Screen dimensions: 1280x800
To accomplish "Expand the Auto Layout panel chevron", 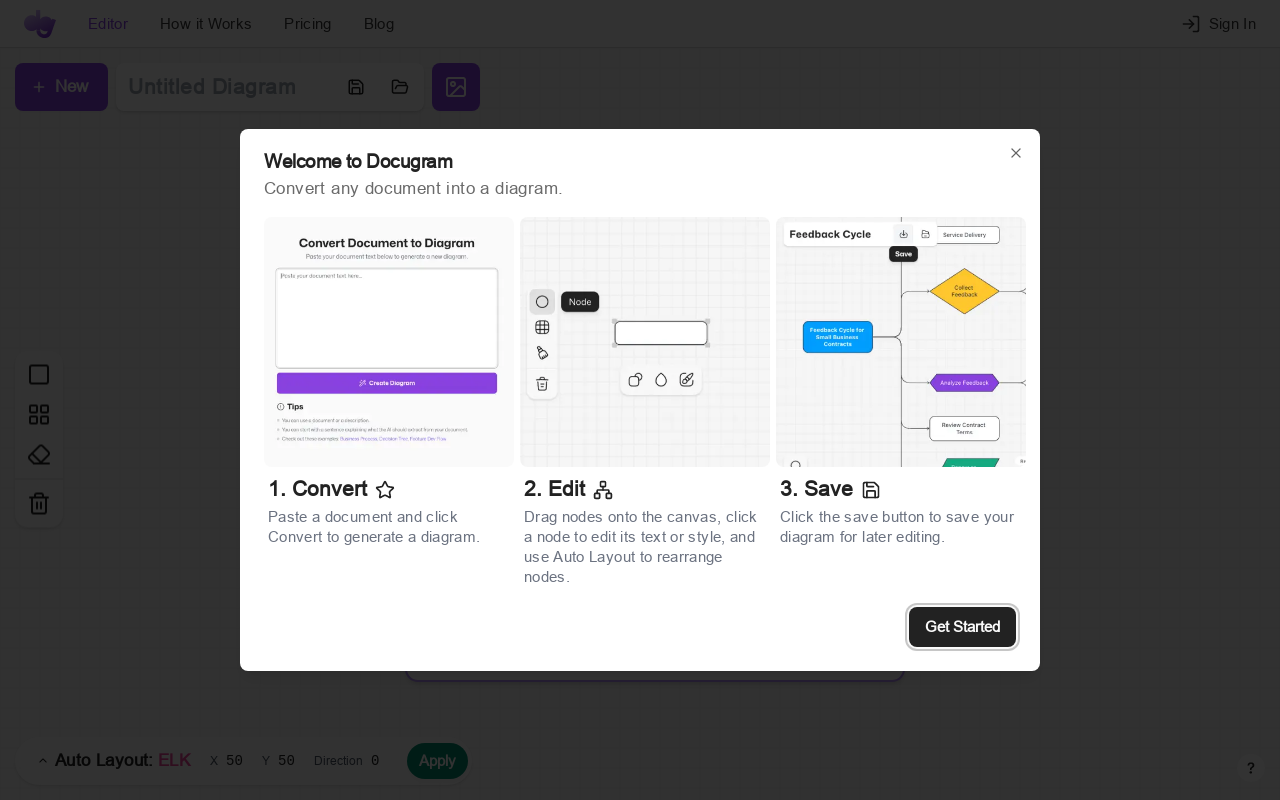I will (x=42, y=761).
